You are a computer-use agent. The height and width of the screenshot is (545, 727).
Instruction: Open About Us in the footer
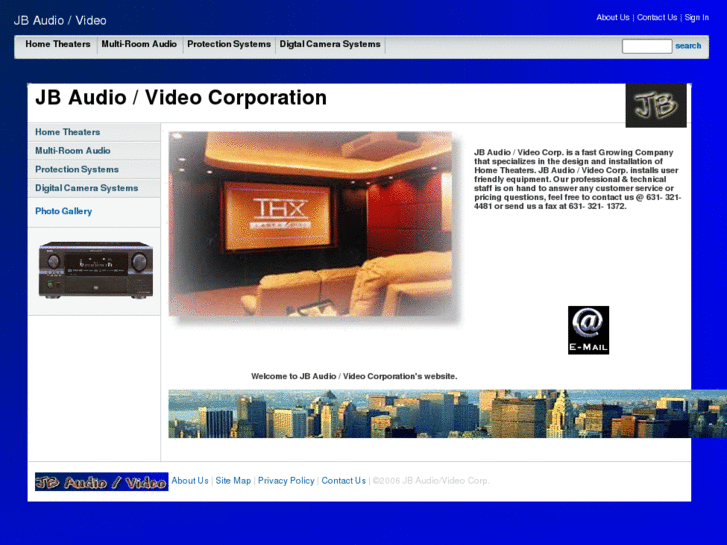click(190, 481)
